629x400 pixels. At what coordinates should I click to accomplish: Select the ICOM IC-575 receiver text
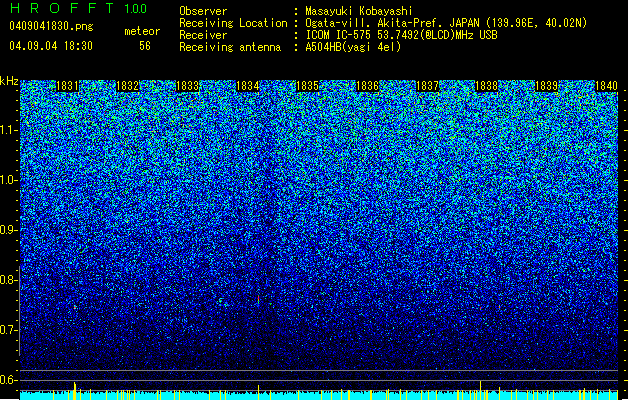pyautogui.click(x=402, y=35)
